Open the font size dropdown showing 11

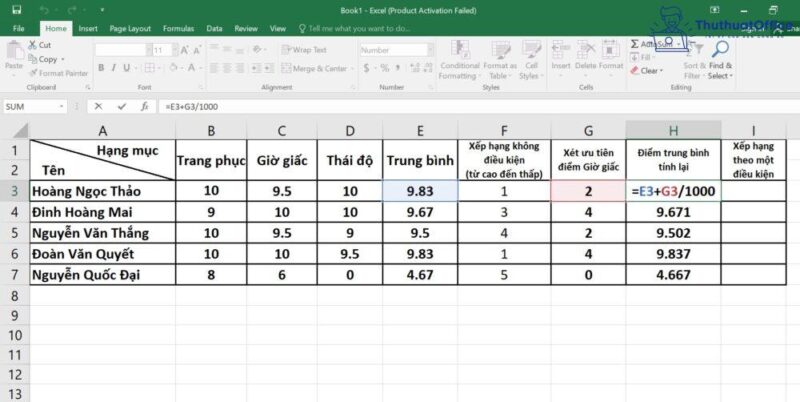click(x=174, y=50)
